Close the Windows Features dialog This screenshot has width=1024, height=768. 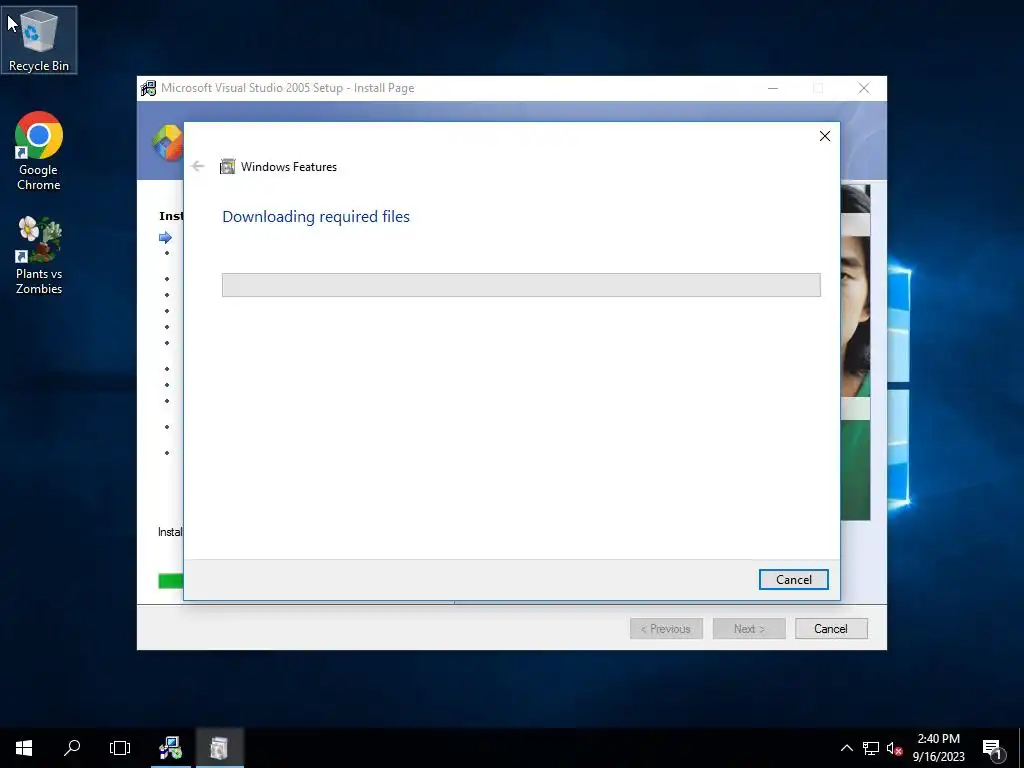coord(825,136)
